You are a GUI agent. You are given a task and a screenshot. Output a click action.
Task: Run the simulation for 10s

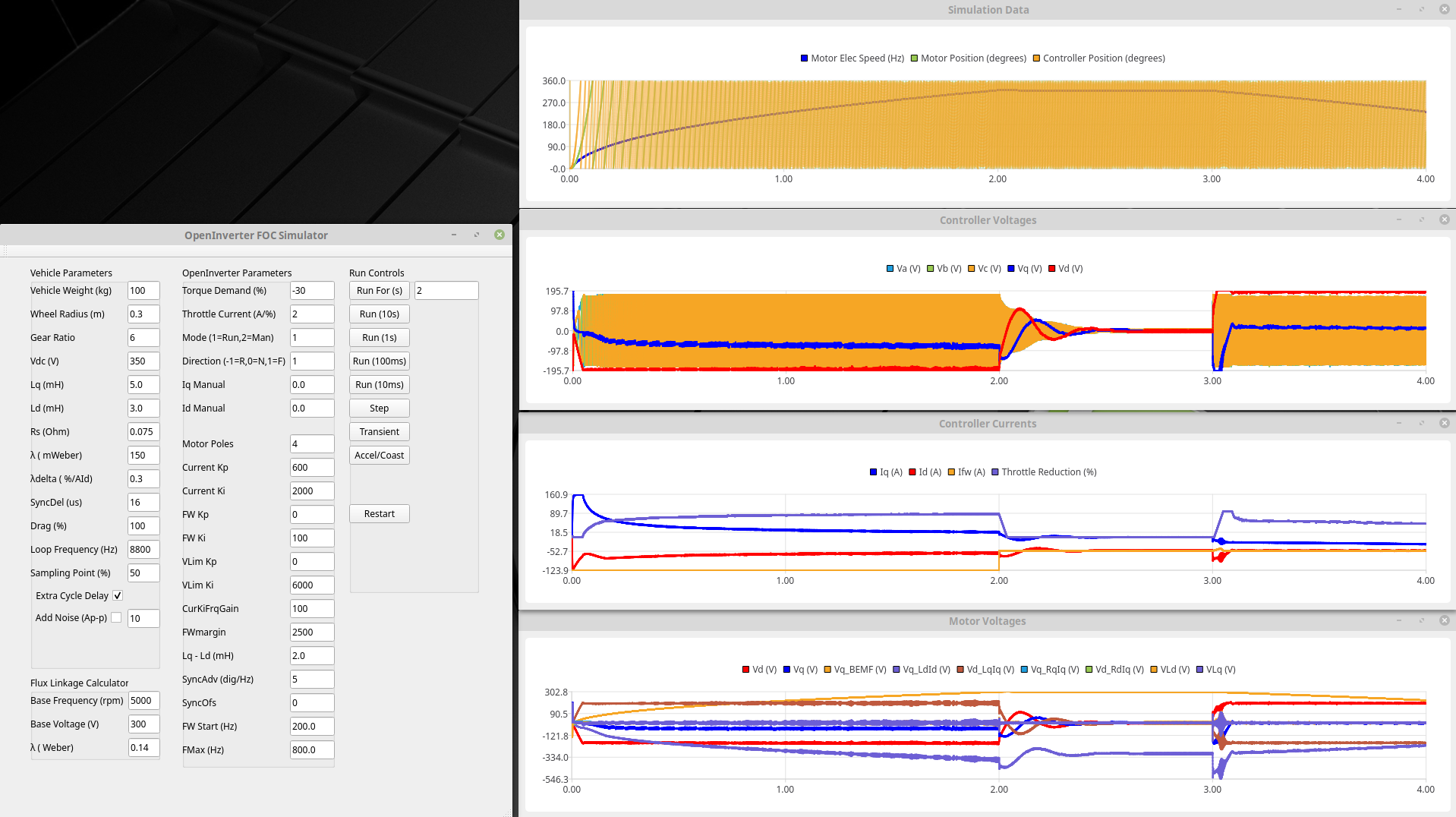tap(379, 314)
